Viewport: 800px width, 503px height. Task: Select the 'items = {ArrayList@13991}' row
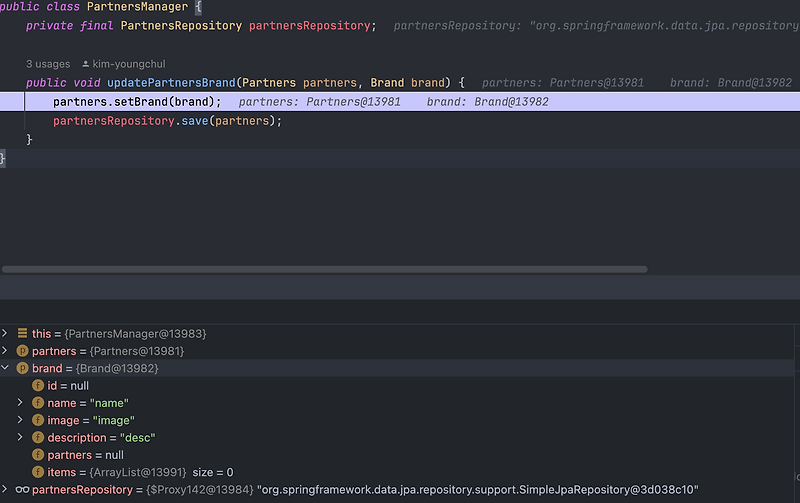point(397,472)
